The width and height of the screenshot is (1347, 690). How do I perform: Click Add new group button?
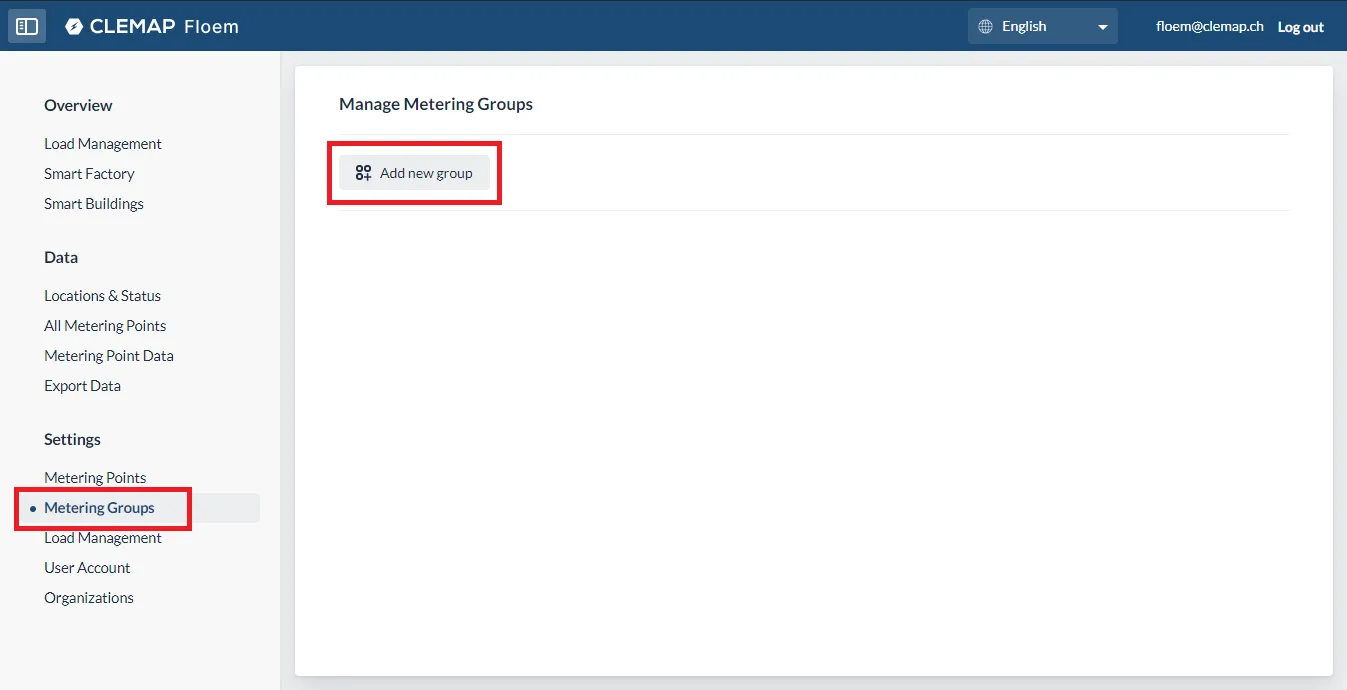click(x=414, y=173)
